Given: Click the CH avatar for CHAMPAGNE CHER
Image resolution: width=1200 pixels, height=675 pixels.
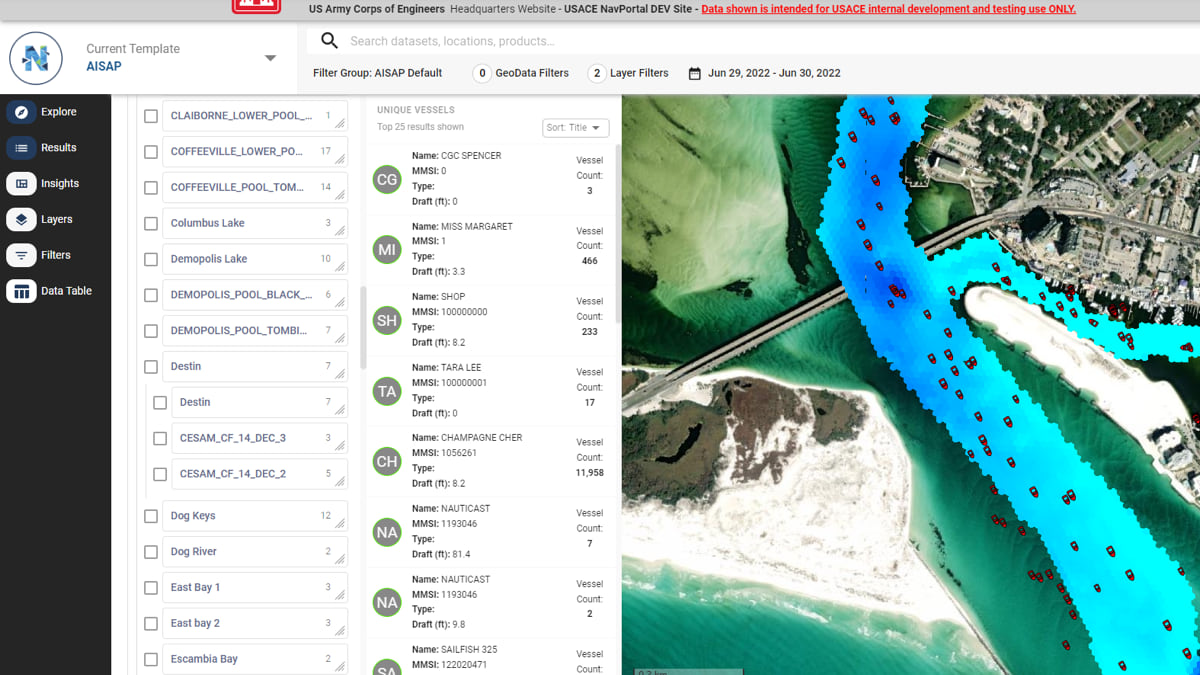Looking at the screenshot, I should tap(387, 461).
